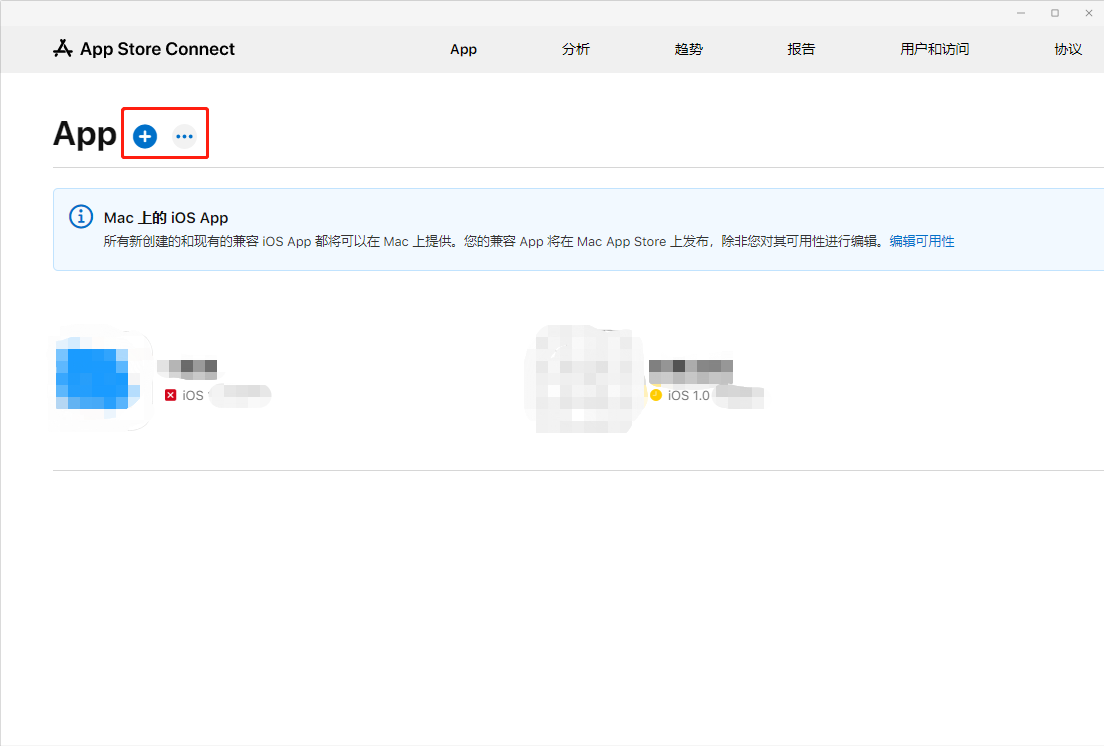Image resolution: width=1104 pixels, height=746 pixels.
Task: Click the iOS label of the first app
Action: pos(190,394)
